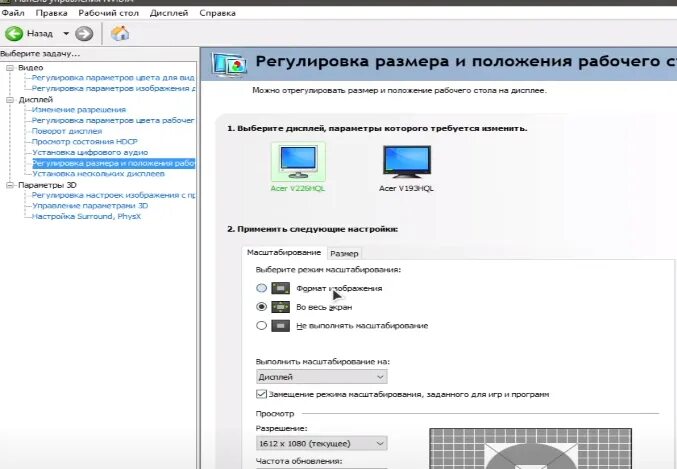Select the Acer V193HQL monitor icon
Image resolution: width=677 pixels, height=469 pixels.
point(407,162)
